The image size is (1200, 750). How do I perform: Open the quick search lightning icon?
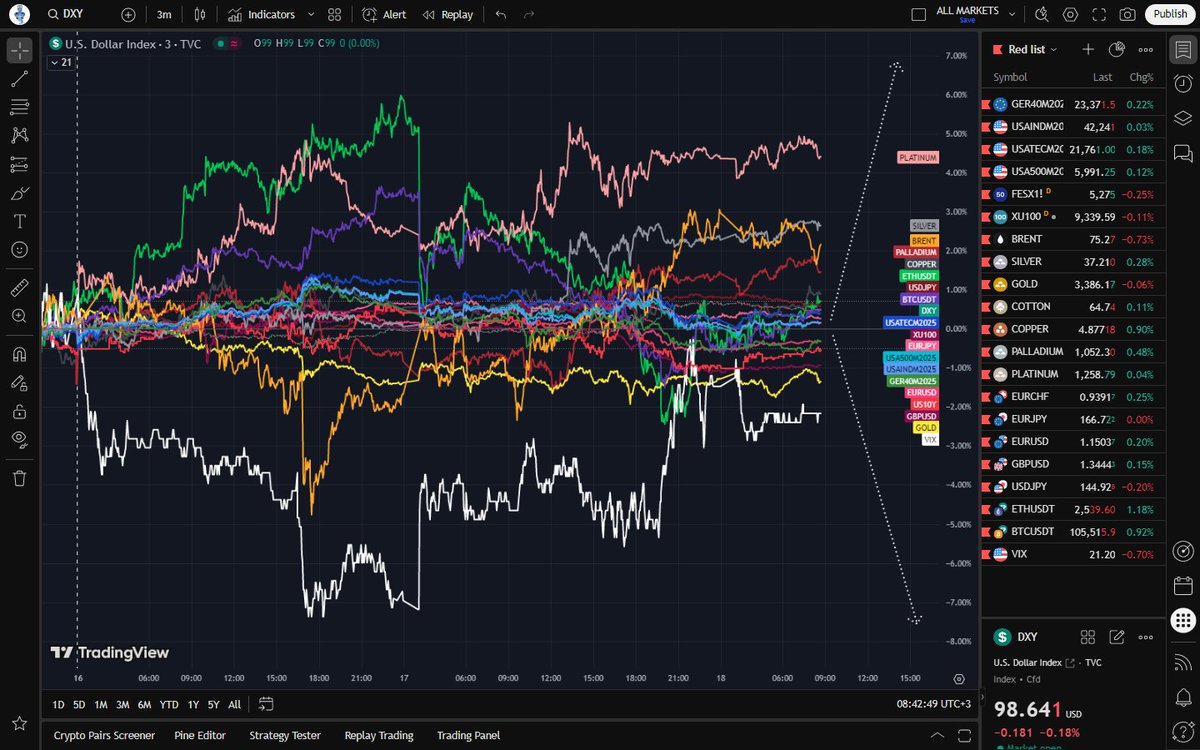pyautogui.click(x=1042, y=15)
